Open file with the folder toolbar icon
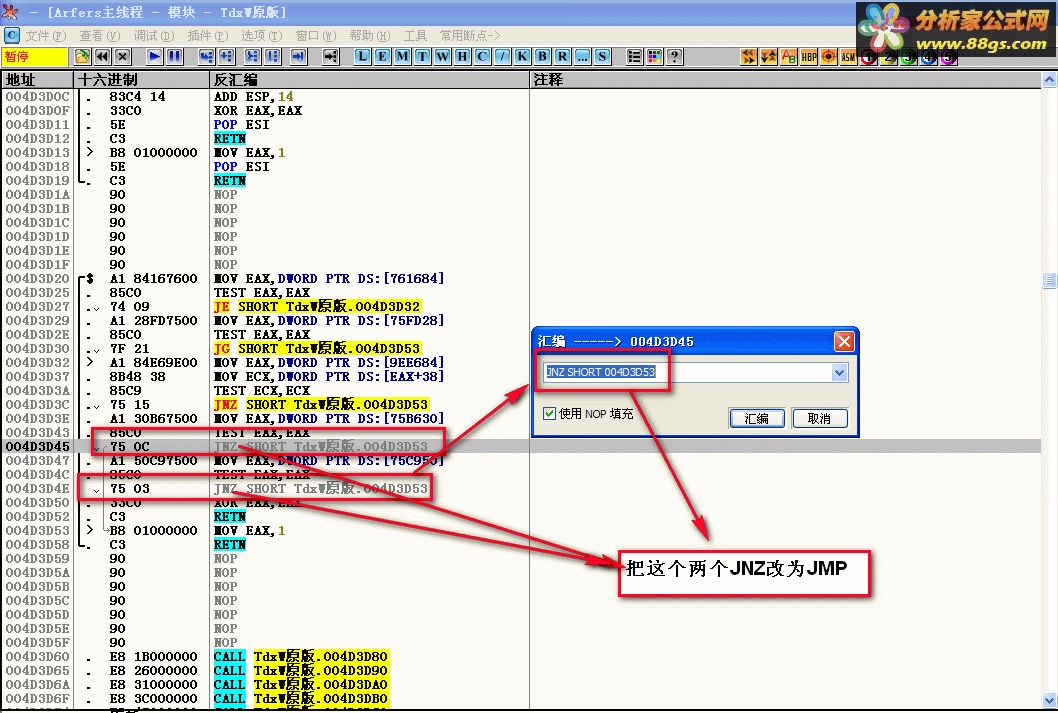This screenshot has width=1058, height=713. coord(82,57)
